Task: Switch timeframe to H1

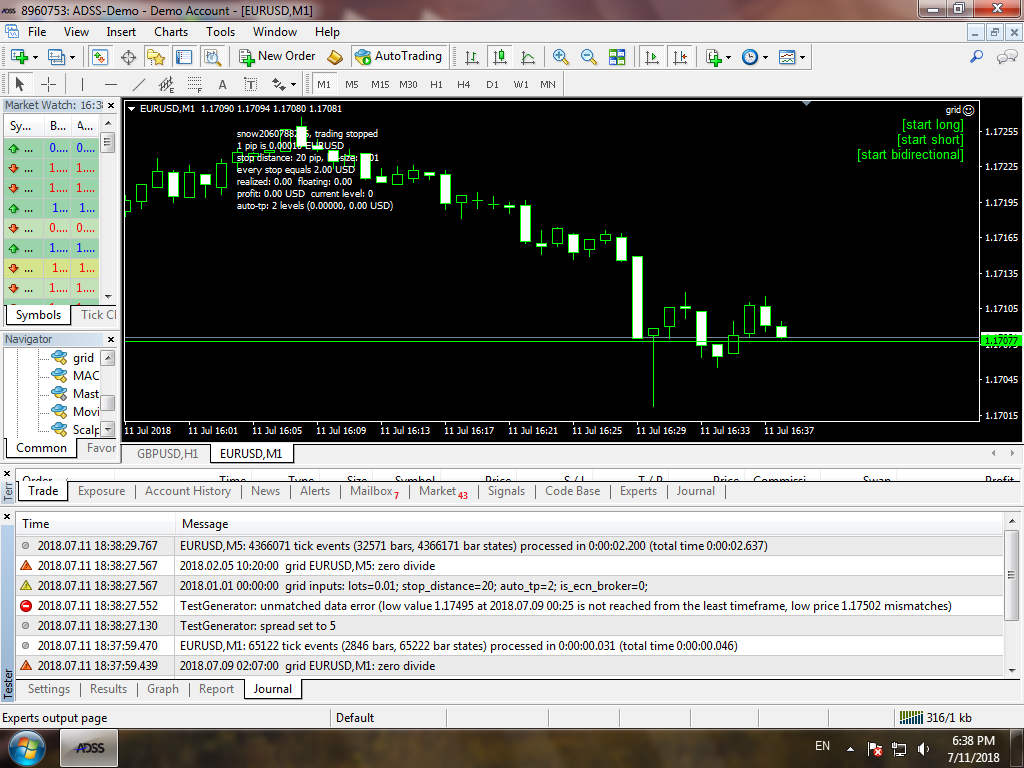Action: (x=436, y=84)
